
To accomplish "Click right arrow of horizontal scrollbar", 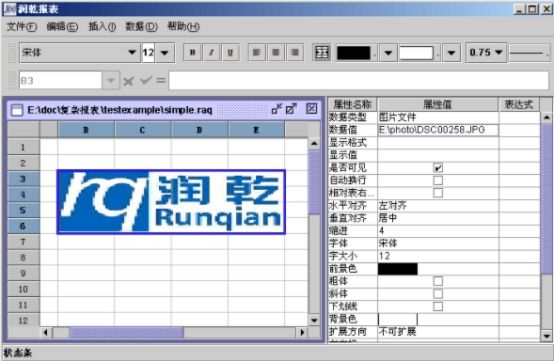I will 302,332.
